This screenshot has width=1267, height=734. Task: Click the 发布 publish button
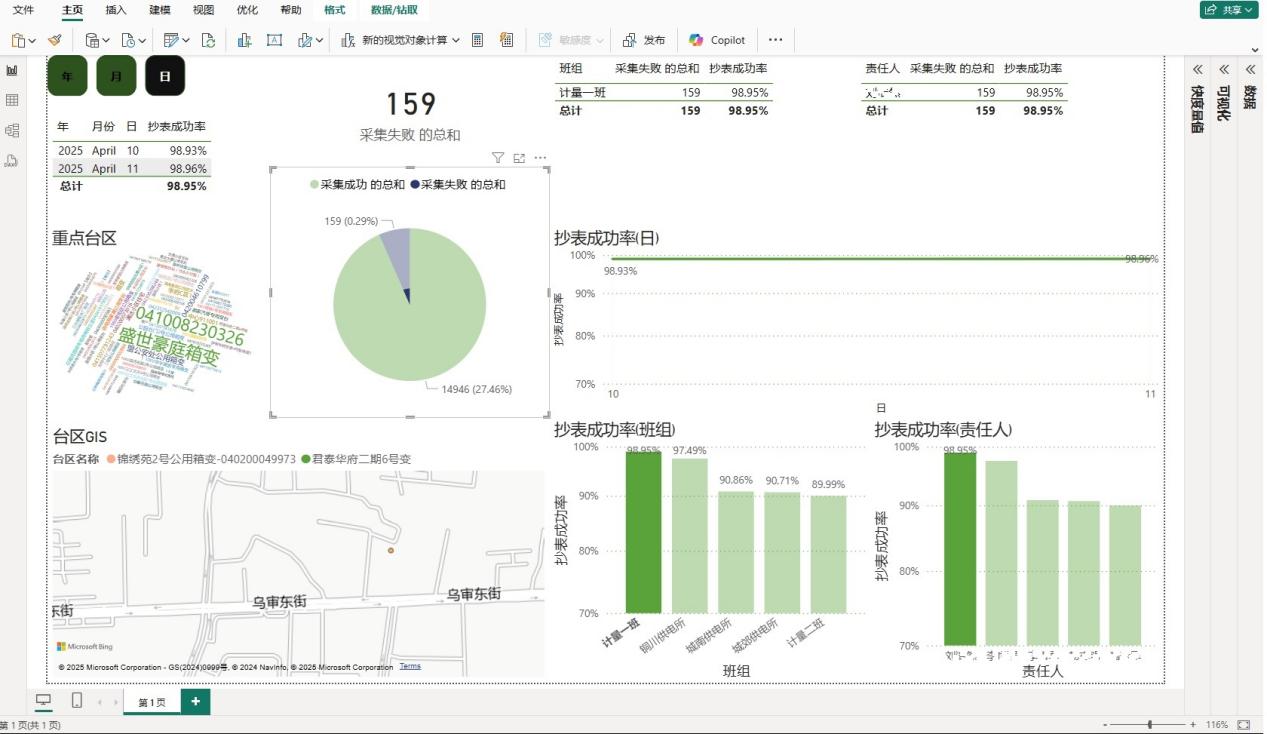point(644,40)
